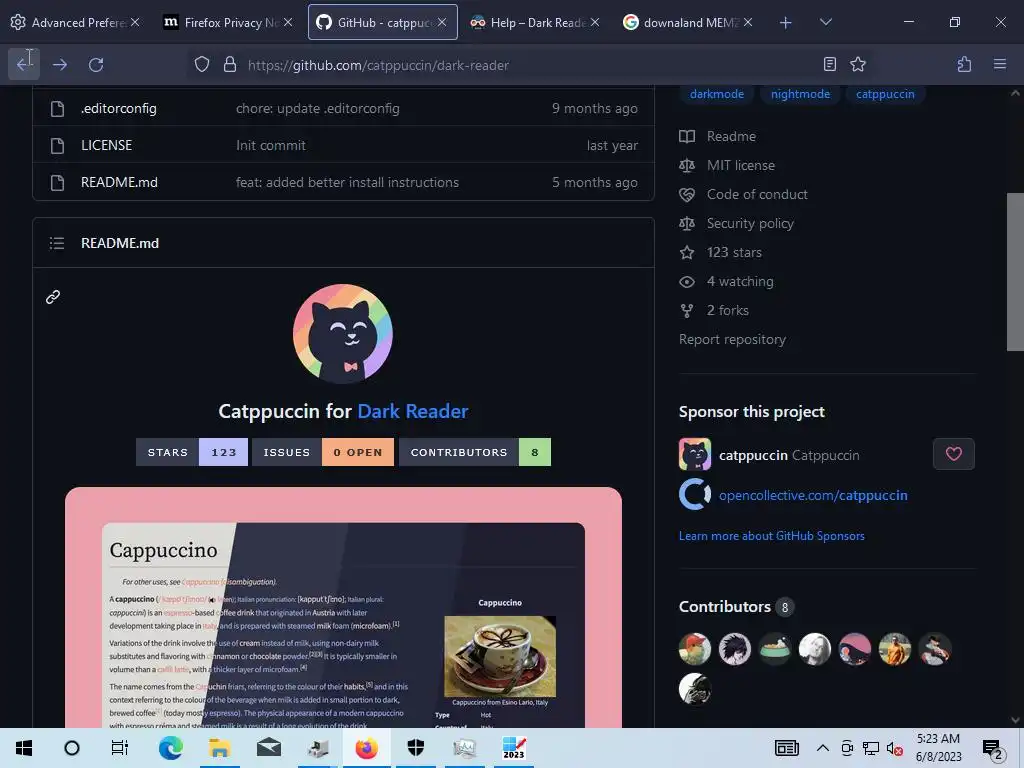Follow the Dark Reader heading link
This screenshot has width=1024, height=768.
[x=413, y=411]
